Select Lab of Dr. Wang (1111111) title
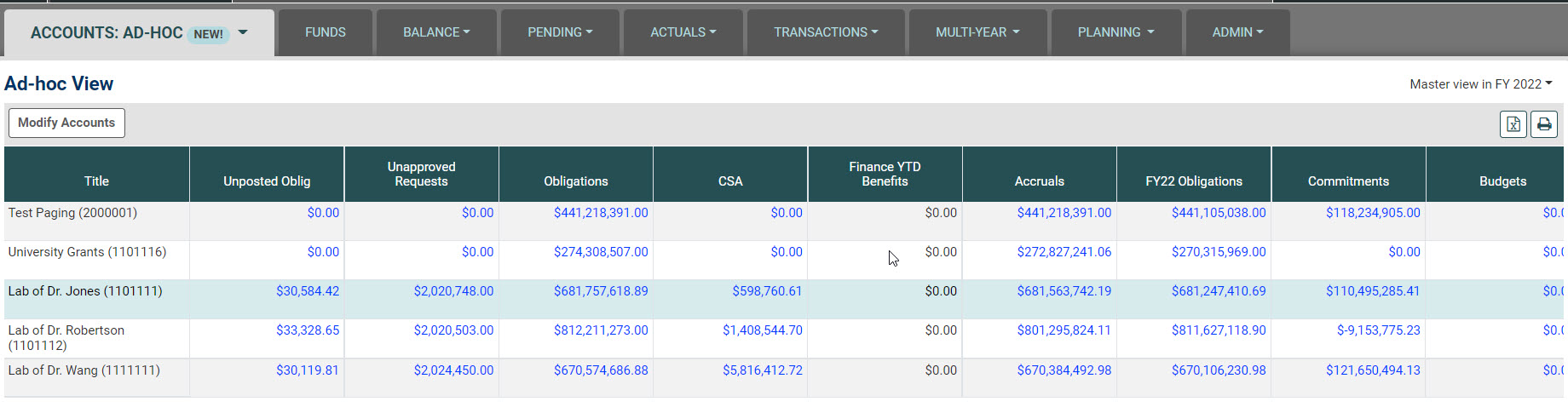The image size is (1568, 413). (84, 370)
